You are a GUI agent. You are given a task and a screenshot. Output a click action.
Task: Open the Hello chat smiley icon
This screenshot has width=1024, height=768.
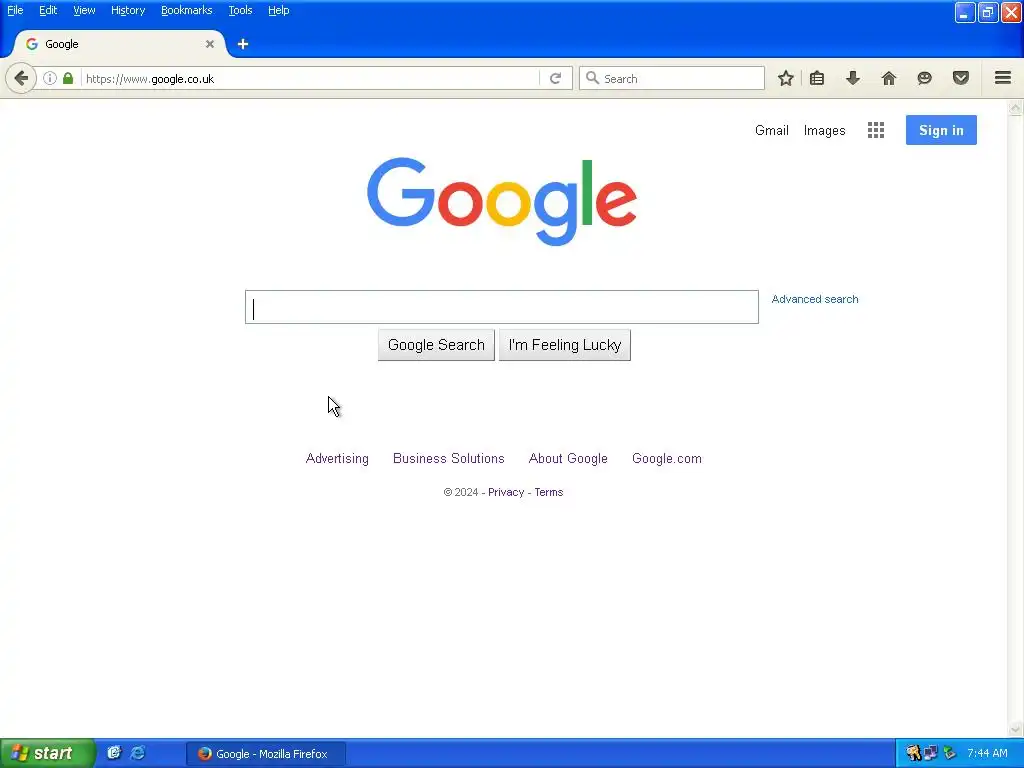924,78
